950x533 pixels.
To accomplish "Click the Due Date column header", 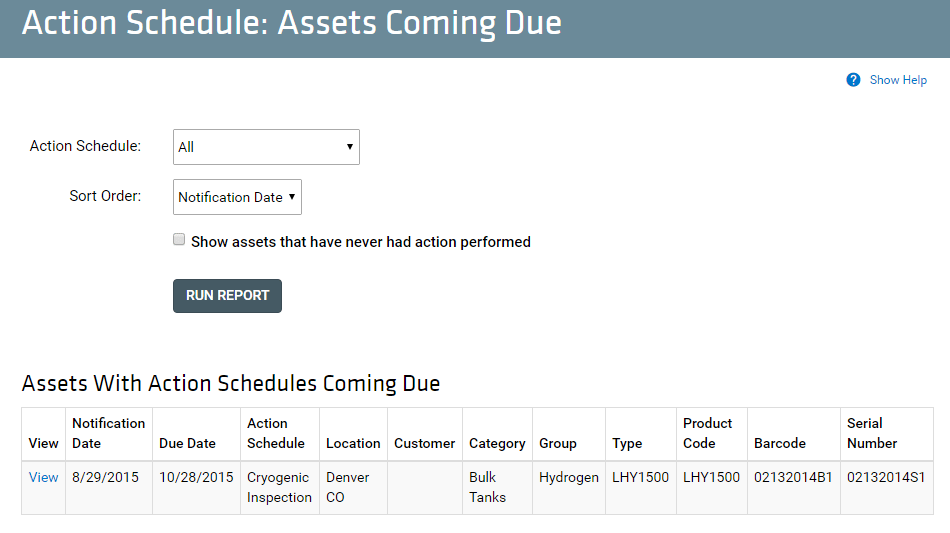I will point(187,443).
